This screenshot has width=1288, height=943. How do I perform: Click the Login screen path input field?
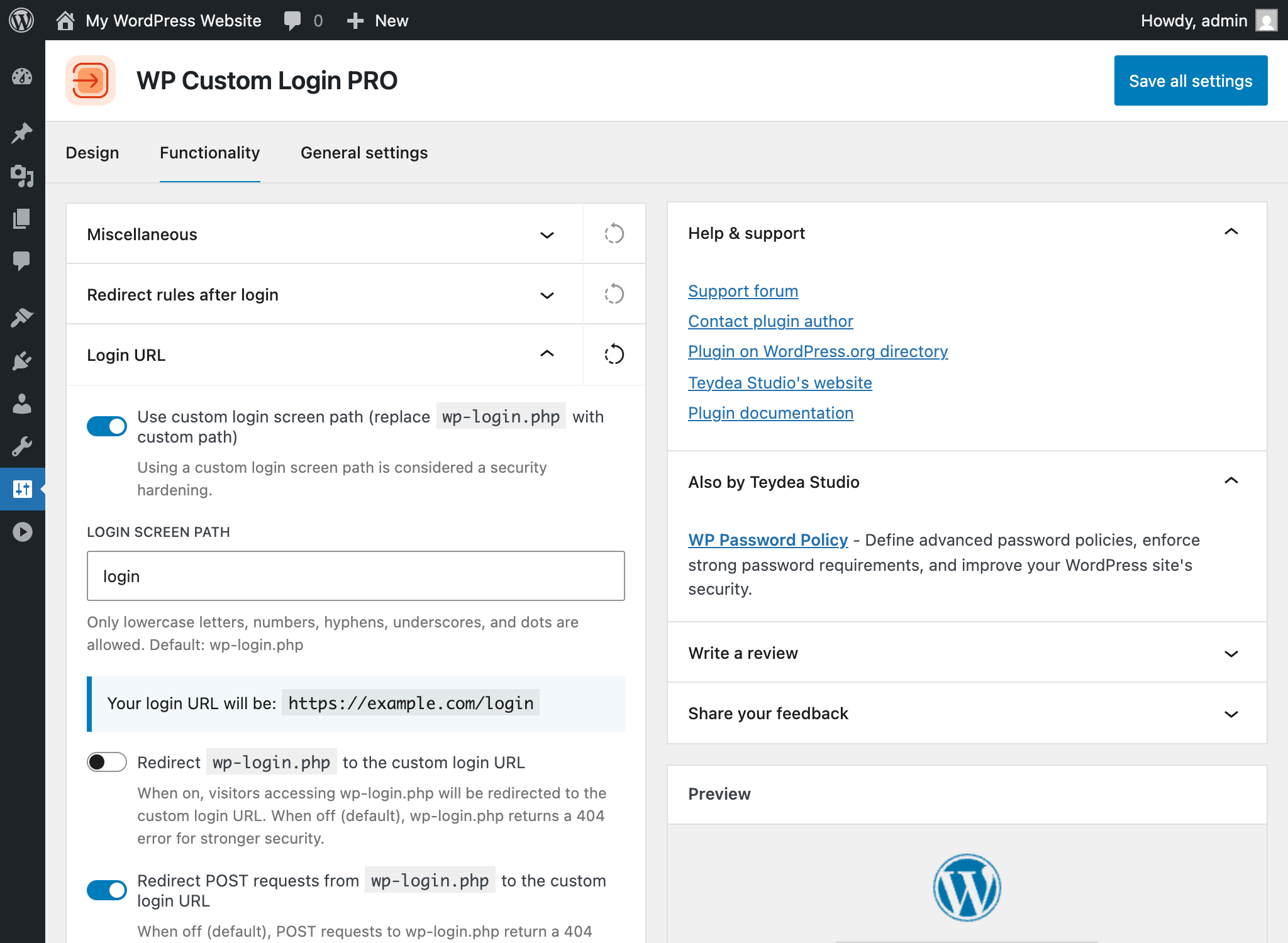[x=355, y=576]
